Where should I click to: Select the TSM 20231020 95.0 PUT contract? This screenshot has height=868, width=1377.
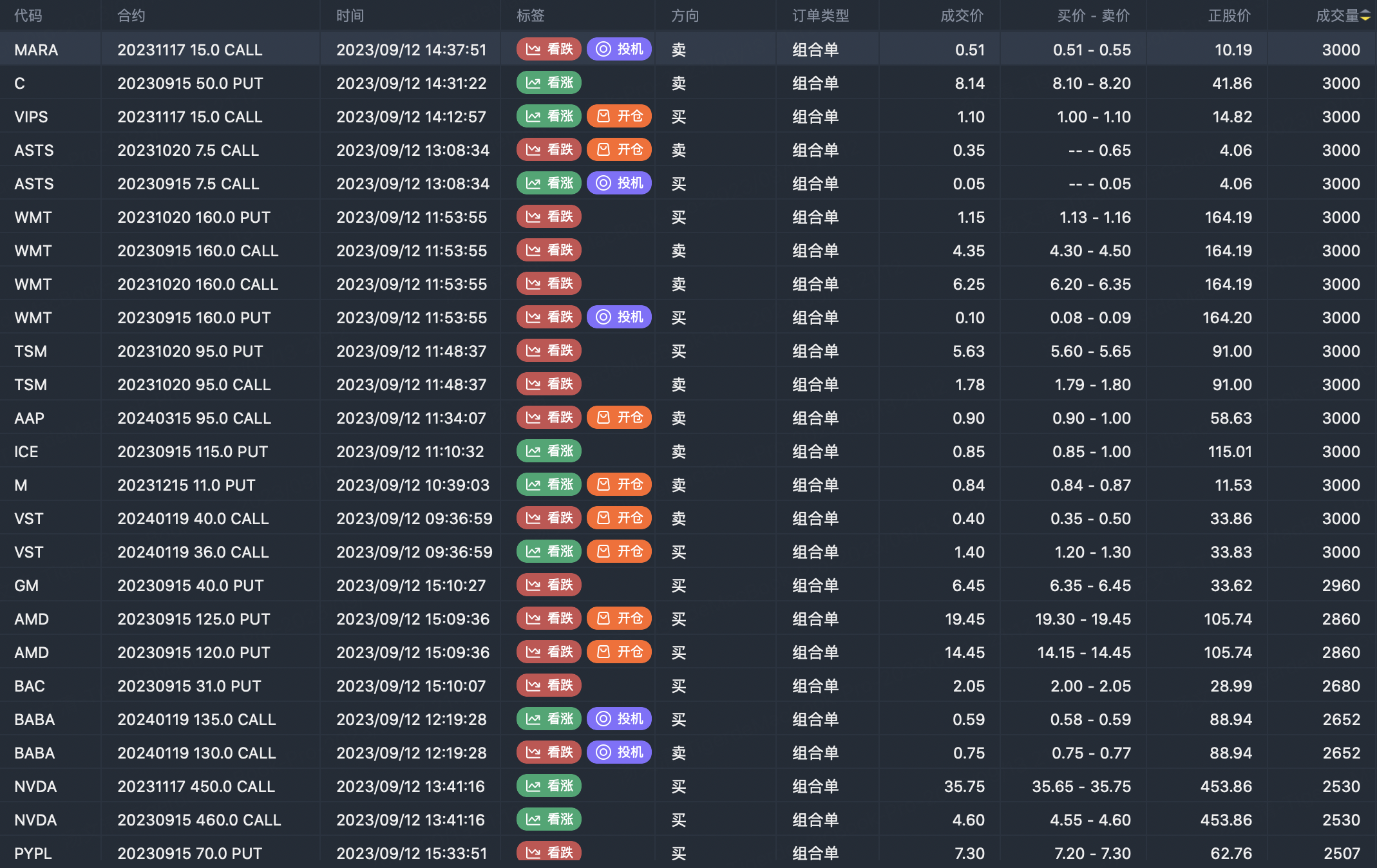click(x=190, y=351)
